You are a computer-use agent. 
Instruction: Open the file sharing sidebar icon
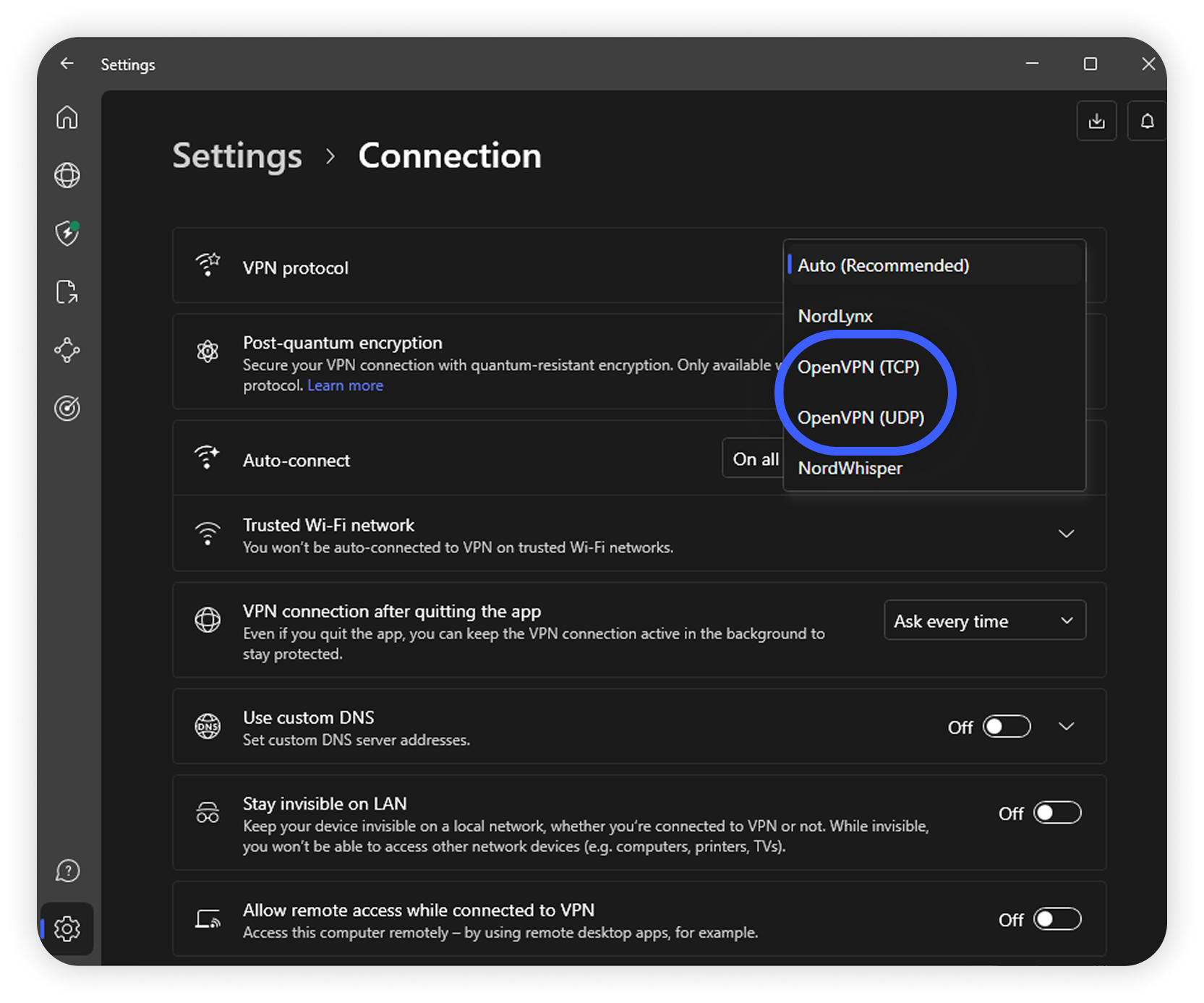coord(67,292)
